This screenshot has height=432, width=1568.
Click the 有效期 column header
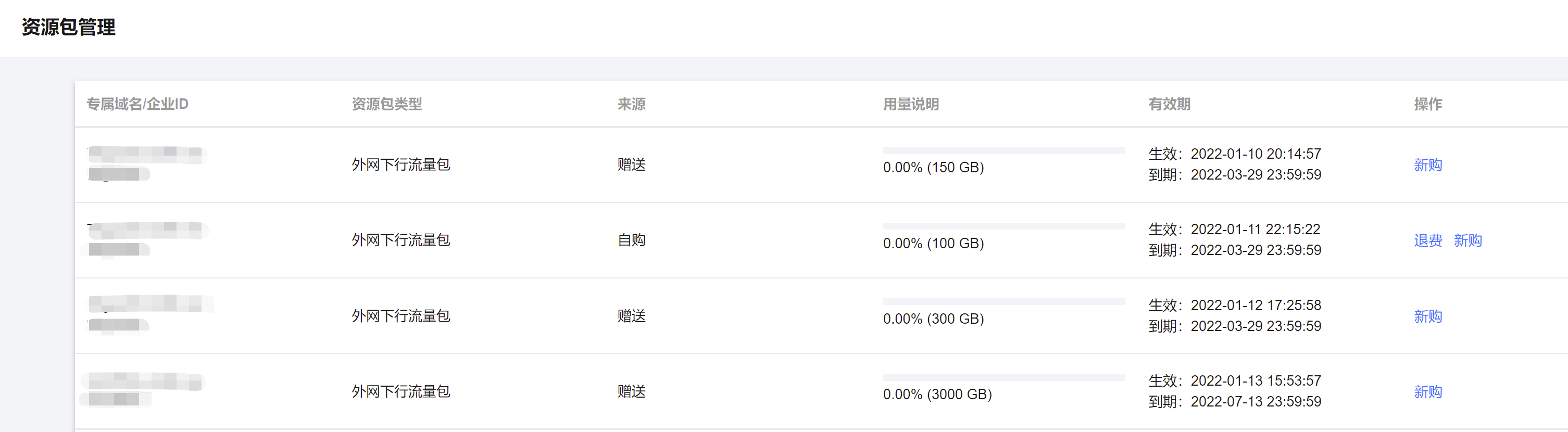[1169, 104]
